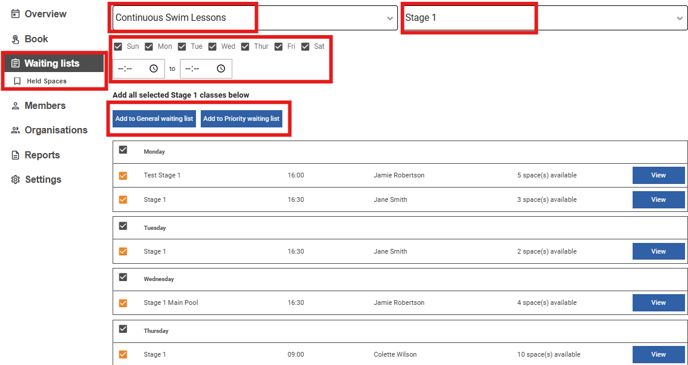View Stage 1 Main Pool class
The height and width of the screenshot is (365, 688).
658,303
